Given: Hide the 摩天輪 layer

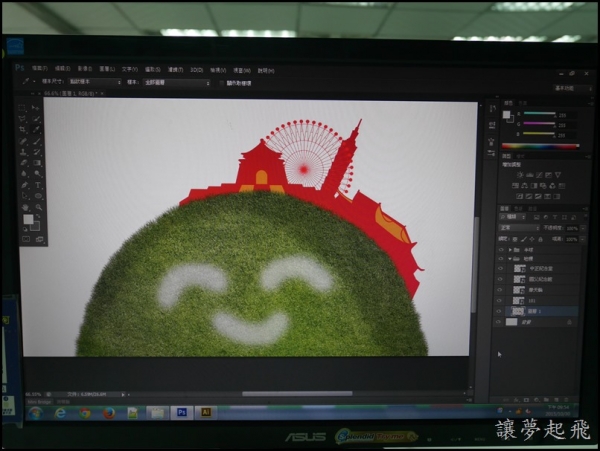Looking at the screenshot, I should pyautogui.click(x=500, y=290).
